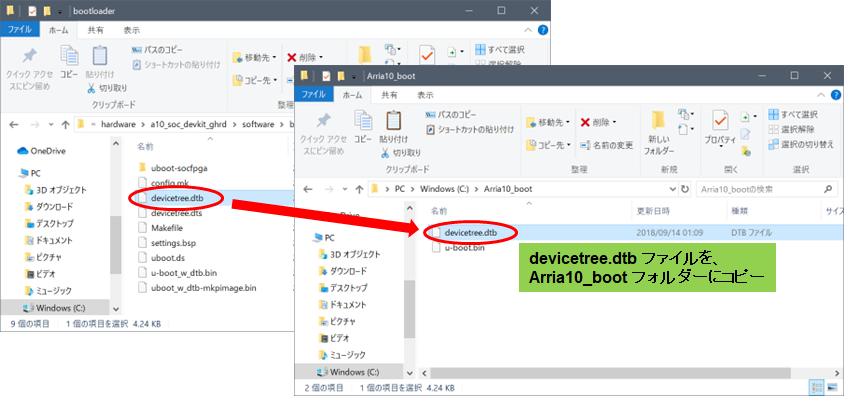The width and height of the screenshot is (844, 396).
Task: Open ファイル tab in bootloader window
Action: tap(19, 31)
